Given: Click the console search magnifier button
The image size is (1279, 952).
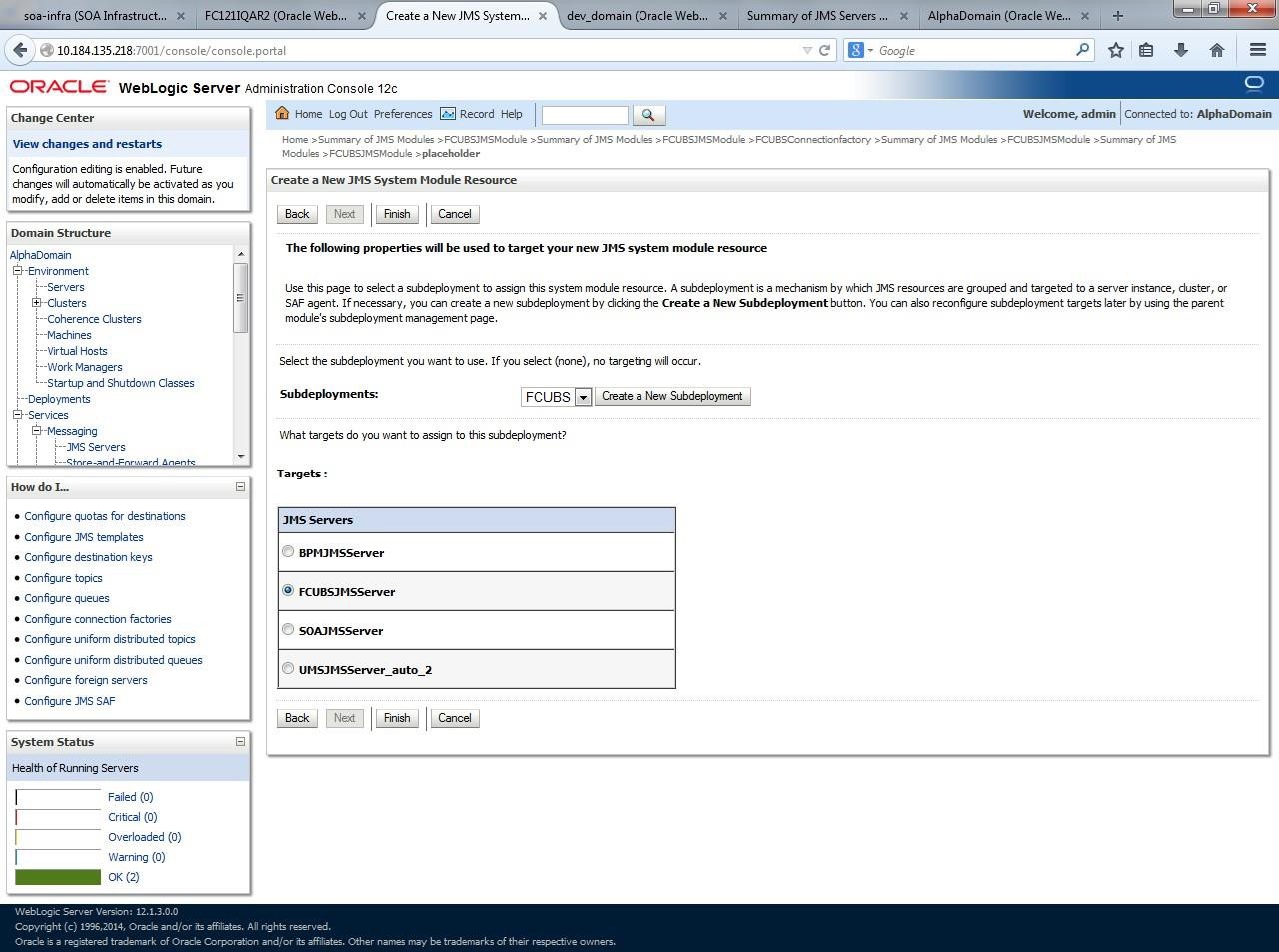Looking at the screenshot, I should pos(648,115).
